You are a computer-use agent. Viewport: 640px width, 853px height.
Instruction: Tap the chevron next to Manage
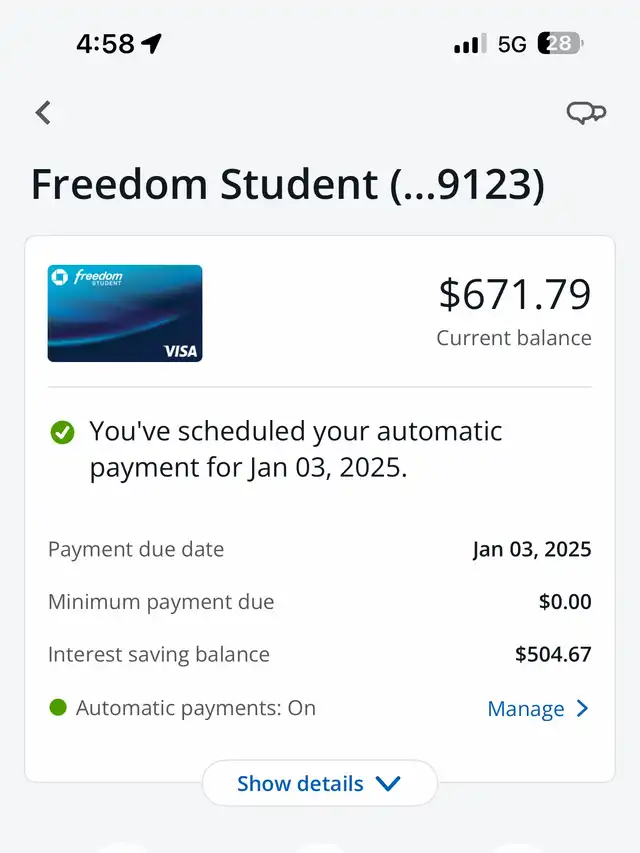[x=583, y=709]
